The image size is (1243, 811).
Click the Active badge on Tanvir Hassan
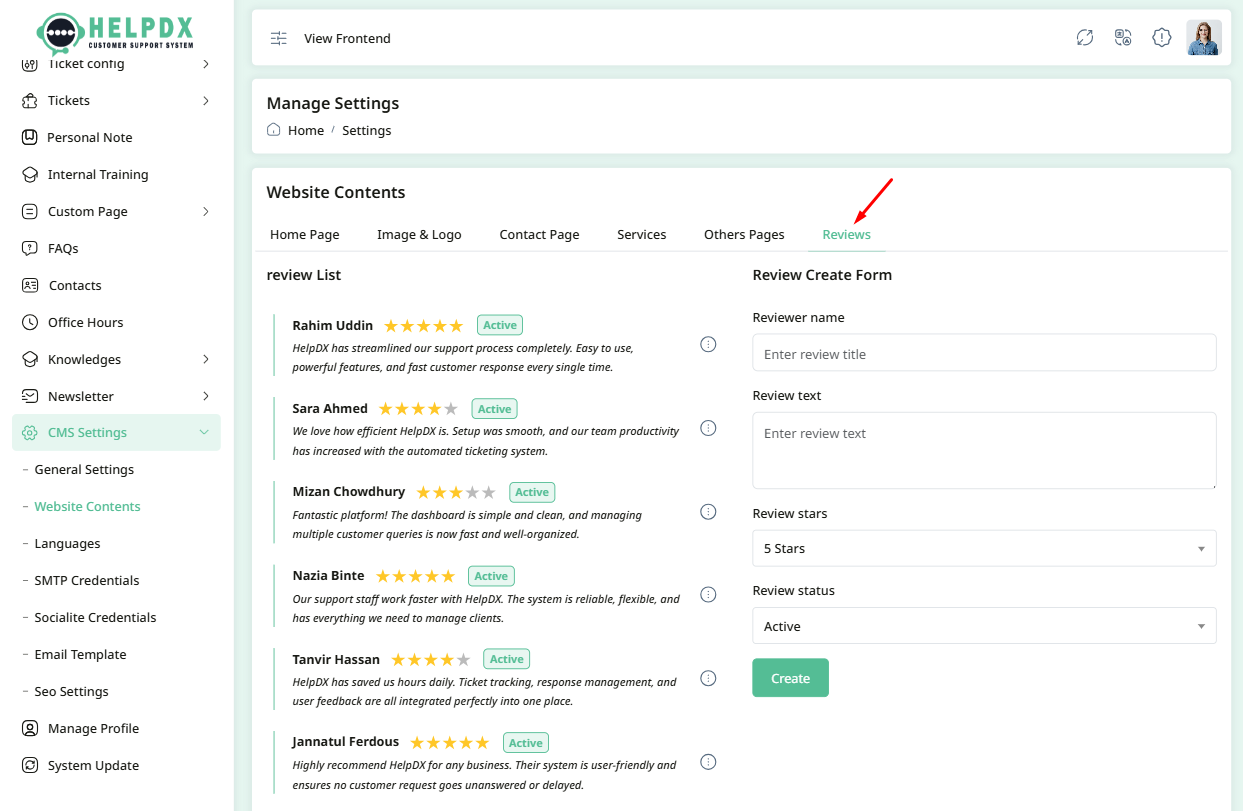click(x=506, y=659)
